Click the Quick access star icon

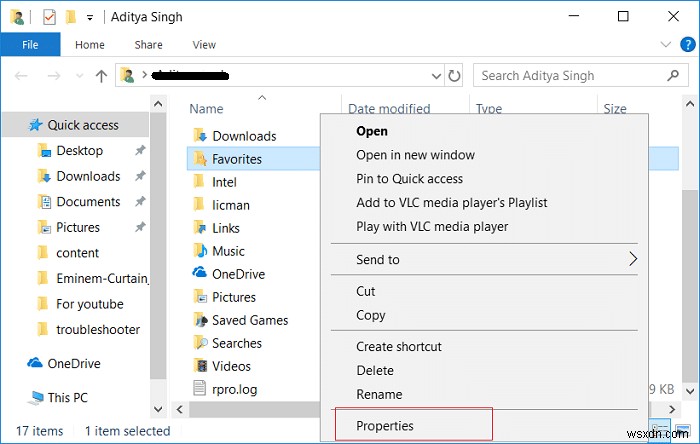36,125
